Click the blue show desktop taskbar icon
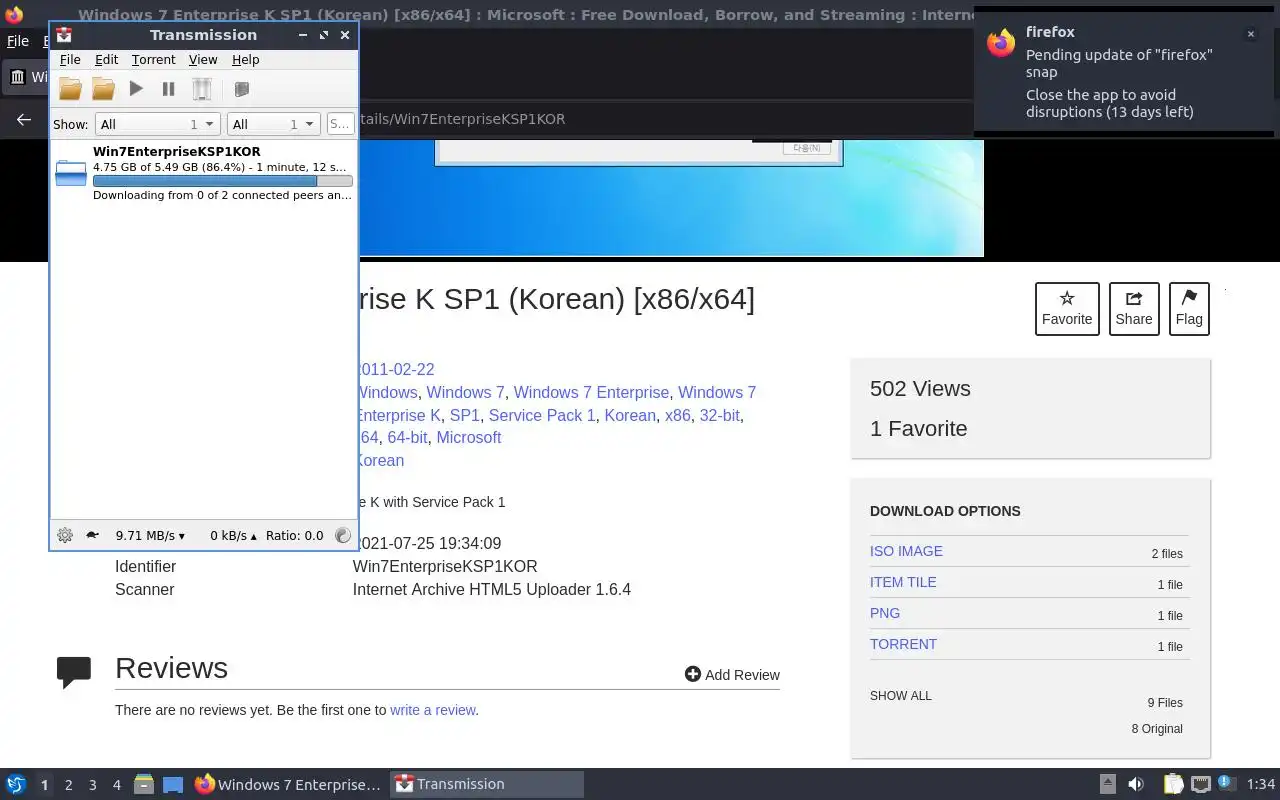The image size is (1280, 800). [173, 785]
